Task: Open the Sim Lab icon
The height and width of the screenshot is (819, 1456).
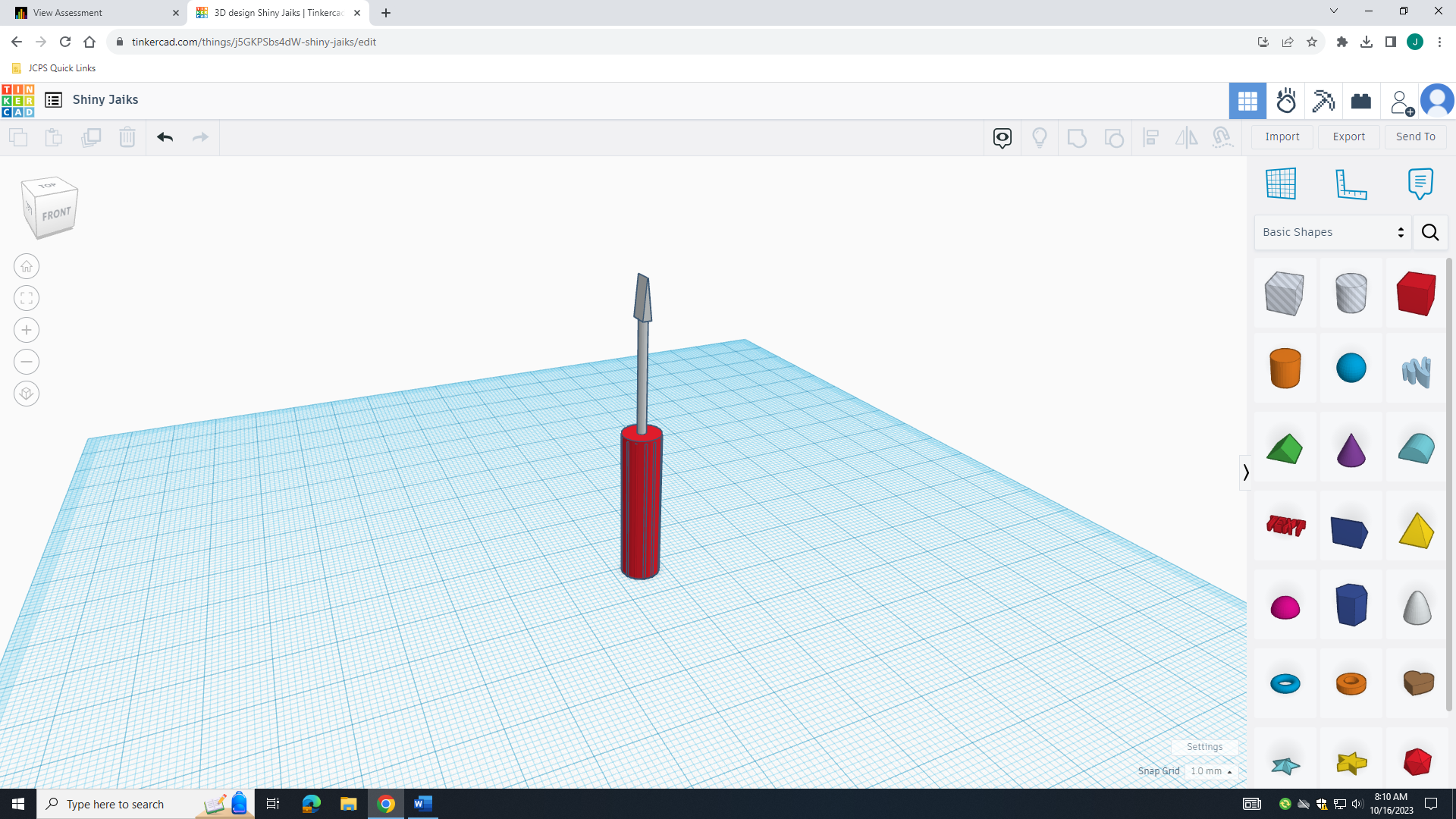Action: click(x=1286, y=101)
